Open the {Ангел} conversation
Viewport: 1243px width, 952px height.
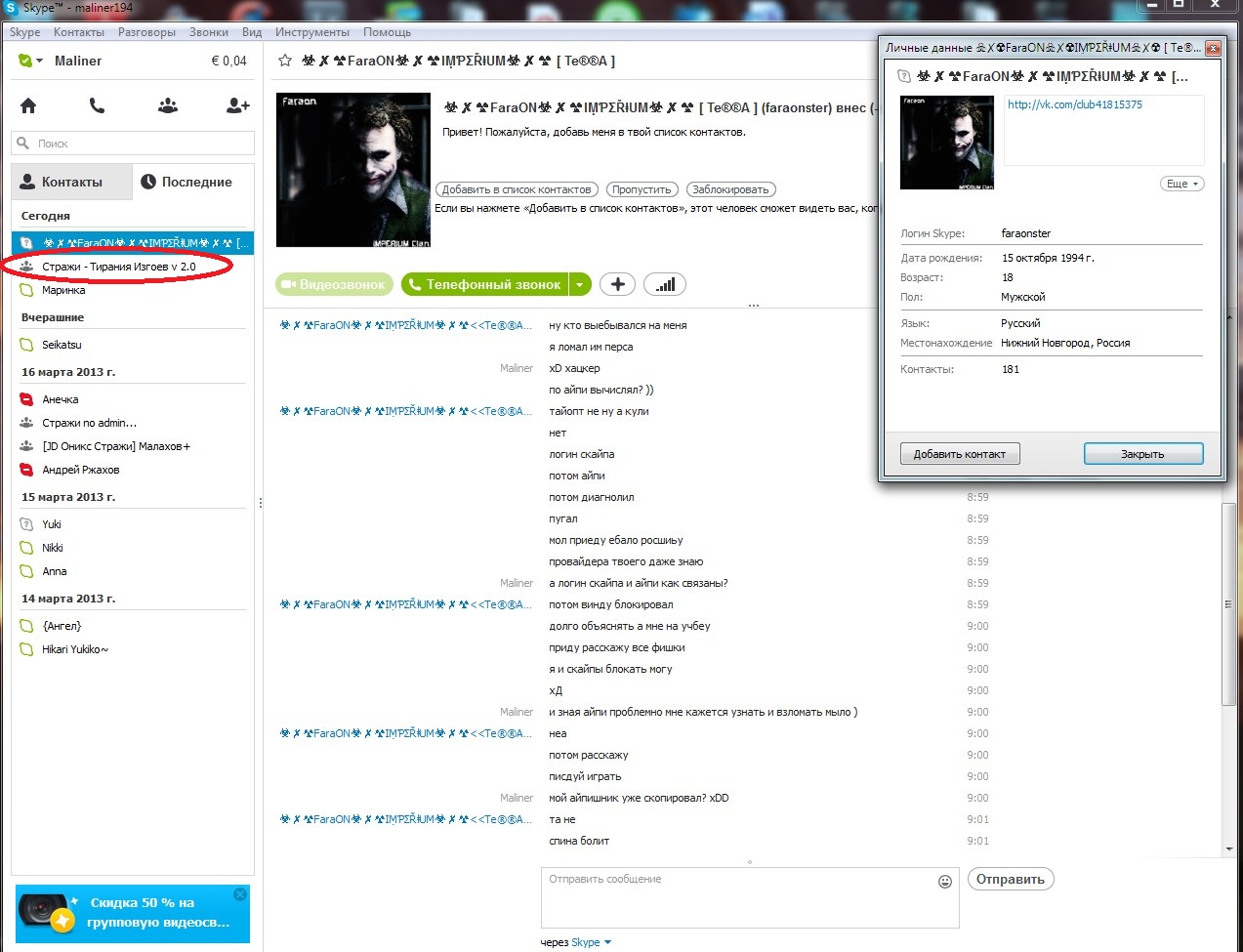pyautogui.click(x=133, y=626)
